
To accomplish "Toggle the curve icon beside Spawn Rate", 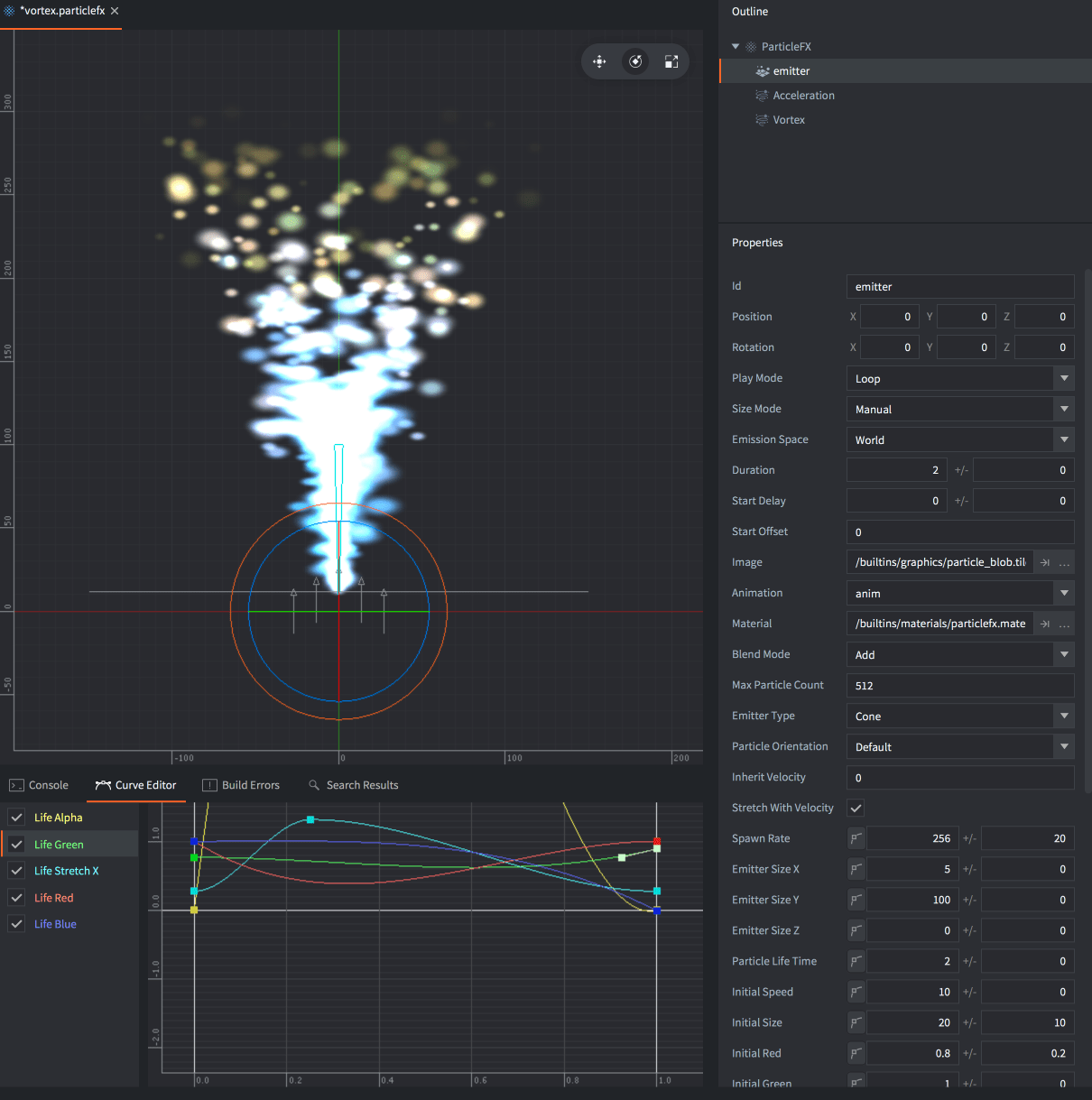I will [x=855, y=838].
